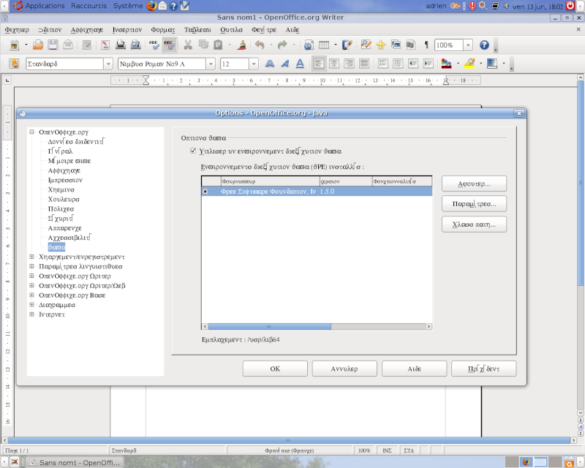Open the zoom 100% dropdown arrow
The image size is (585, 468).
[468, 45]
